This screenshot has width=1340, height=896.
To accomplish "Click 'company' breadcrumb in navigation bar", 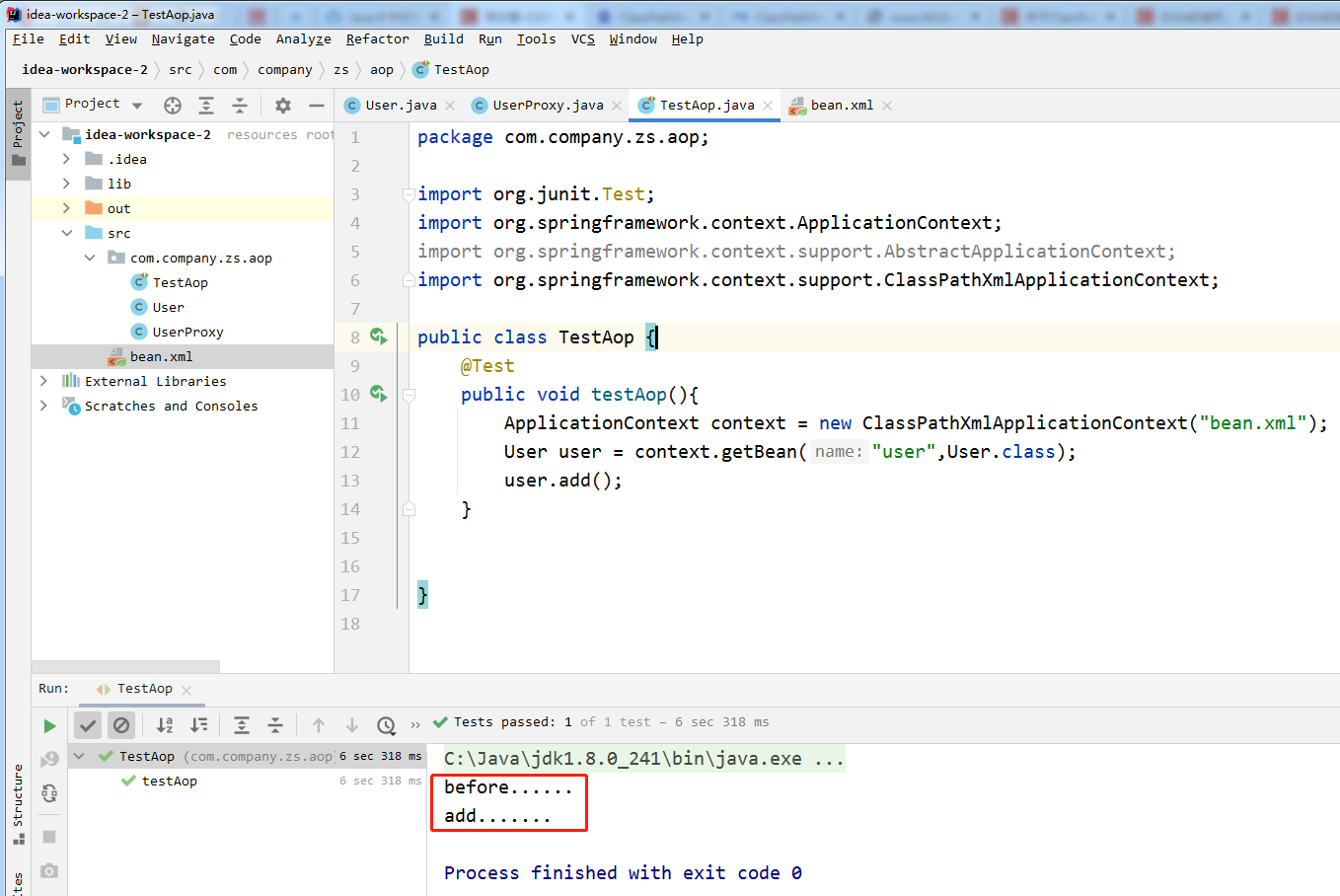I will pos(284,70).
